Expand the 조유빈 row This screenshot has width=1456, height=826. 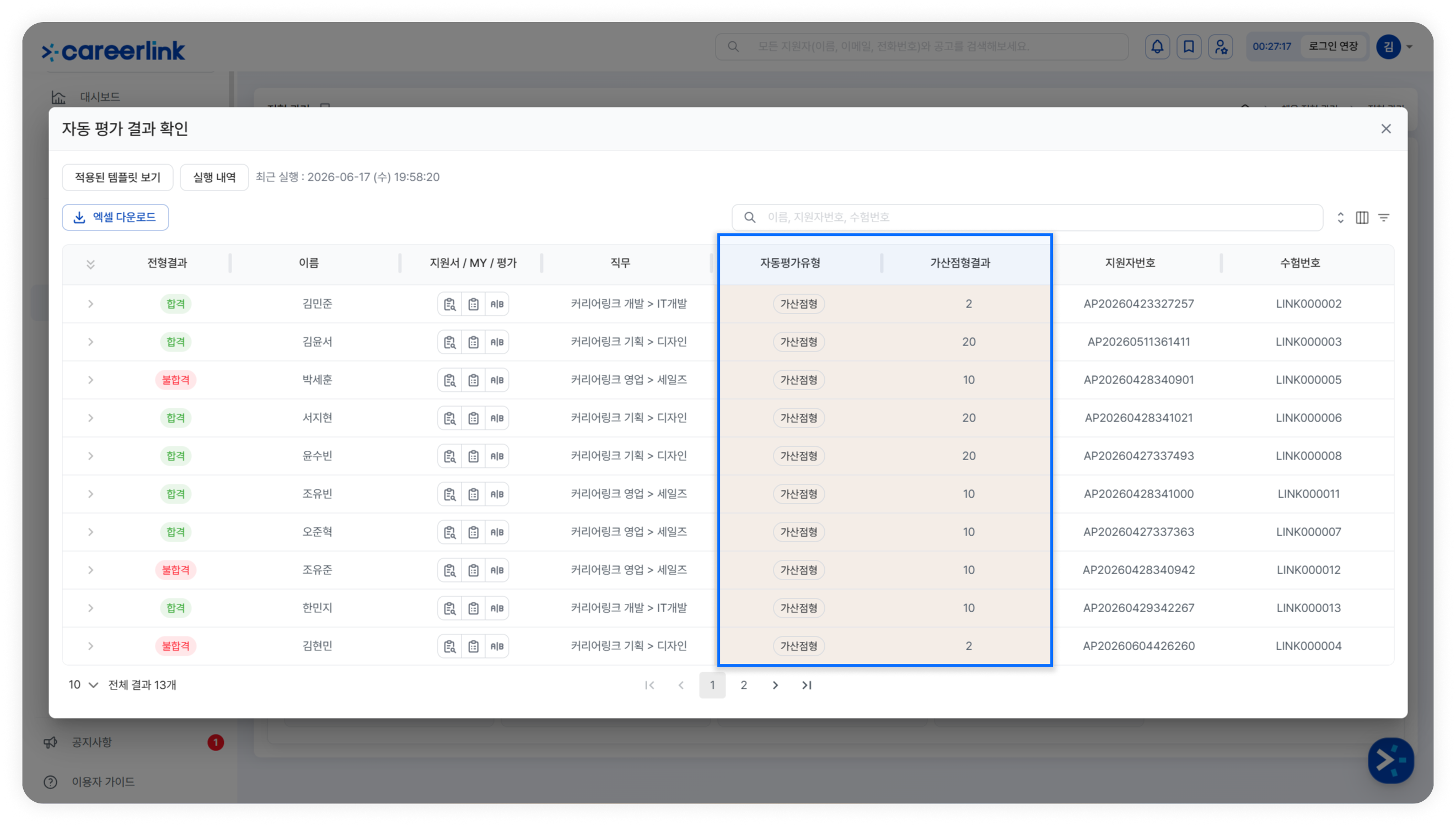(x=90, y=494)
